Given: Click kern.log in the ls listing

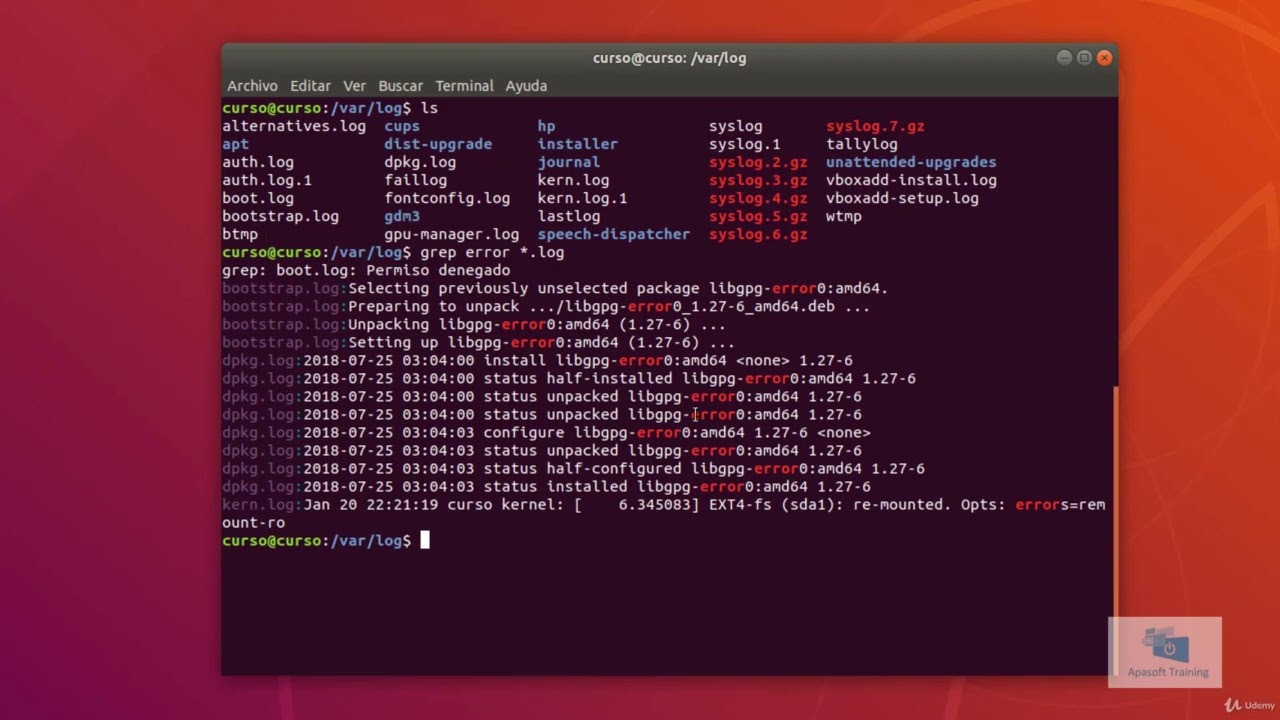Looking at the screenshot, I should [x=573, y=180].
